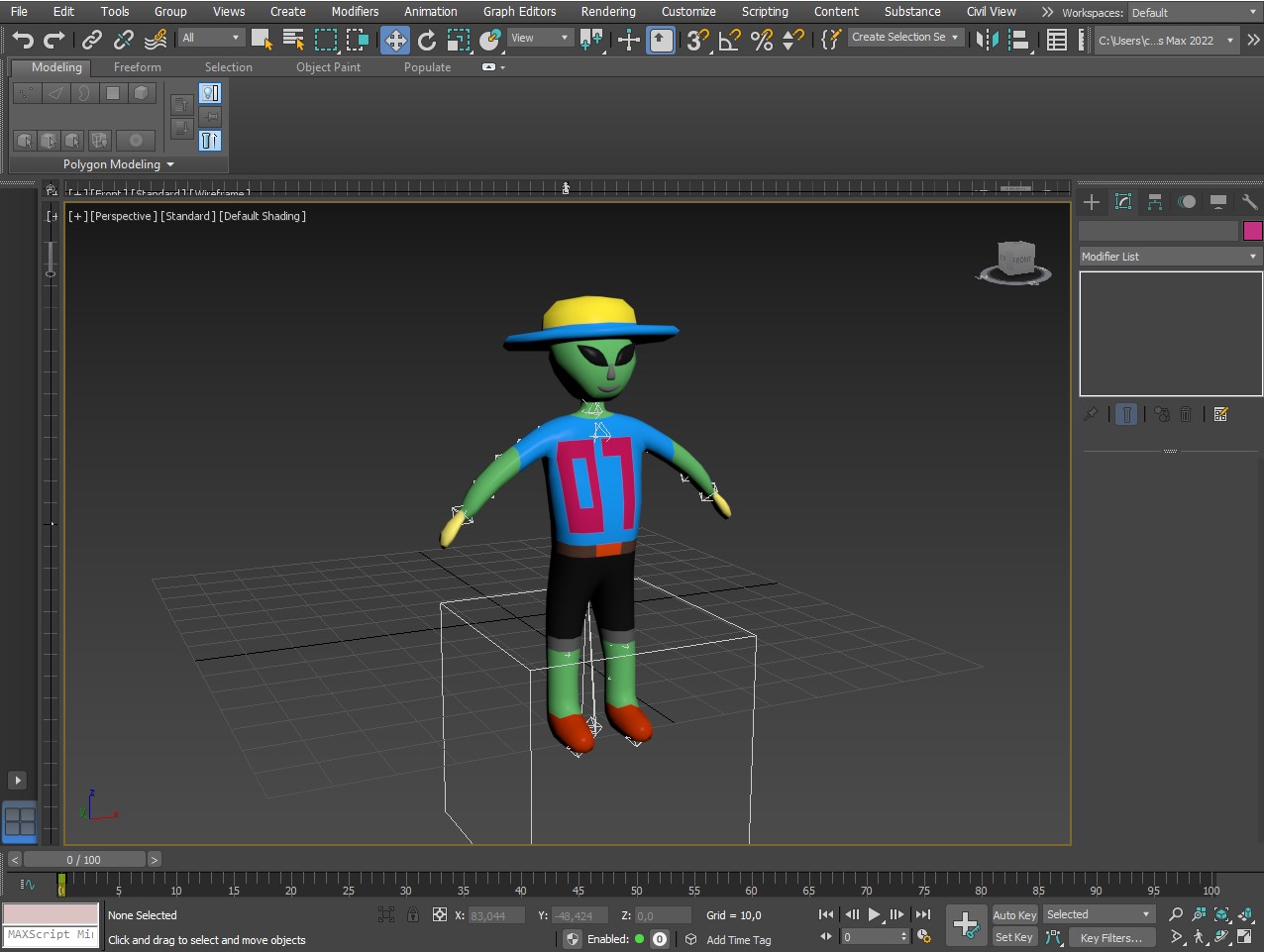Expand the Polygon Modeling panel arrow

tap(170, 164)
